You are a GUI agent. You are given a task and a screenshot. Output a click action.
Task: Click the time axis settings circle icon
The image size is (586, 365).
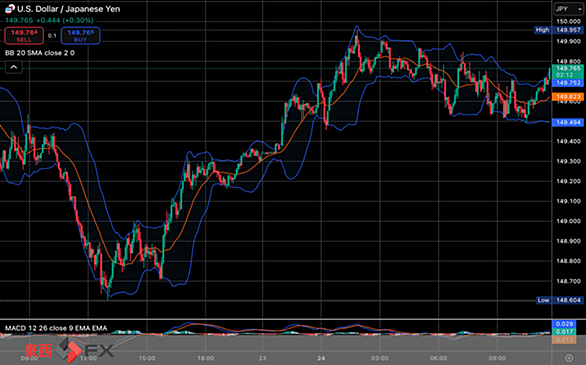[569, 358]
